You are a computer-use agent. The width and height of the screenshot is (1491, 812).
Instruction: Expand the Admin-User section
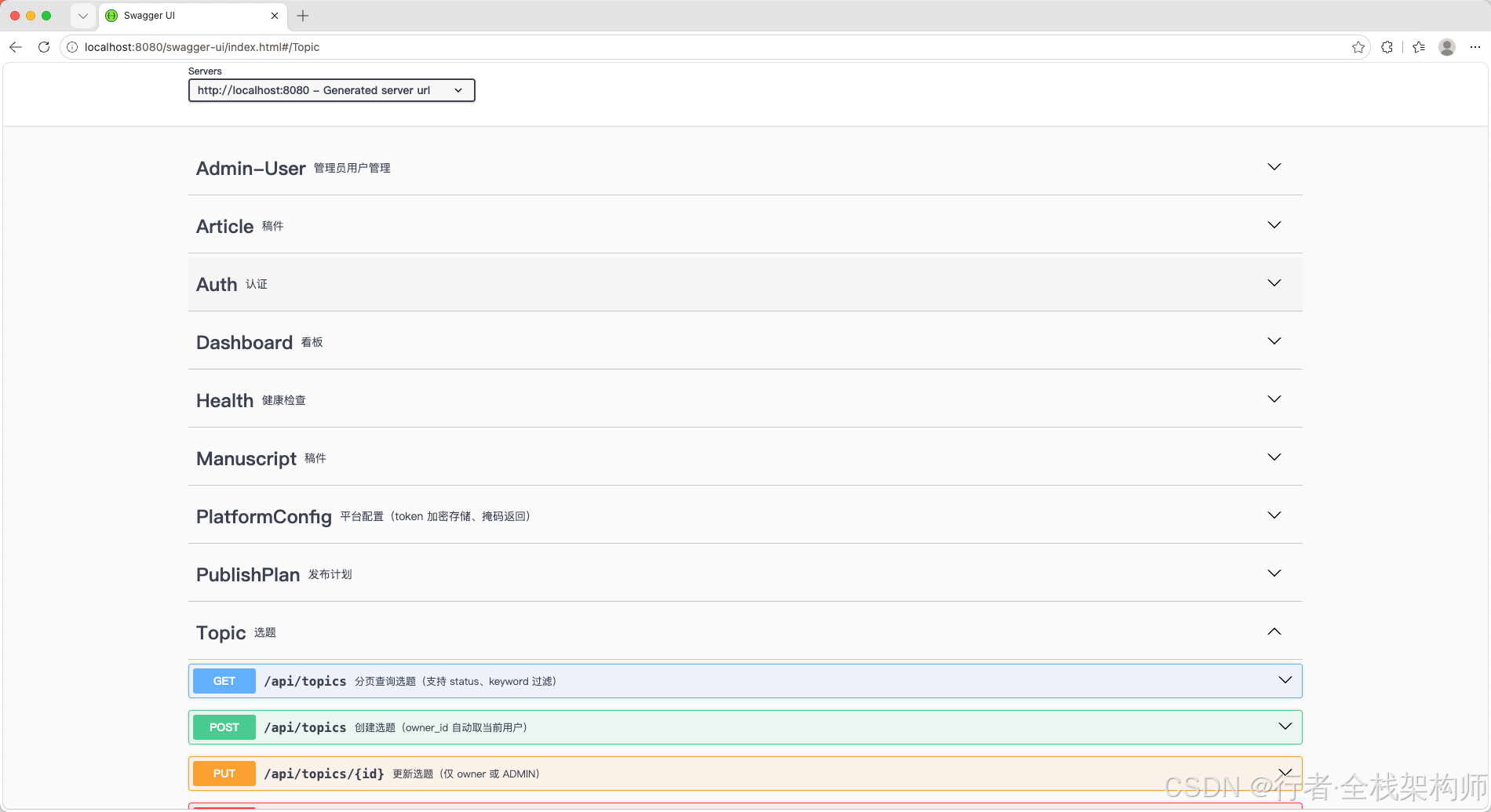click(745, 167)
